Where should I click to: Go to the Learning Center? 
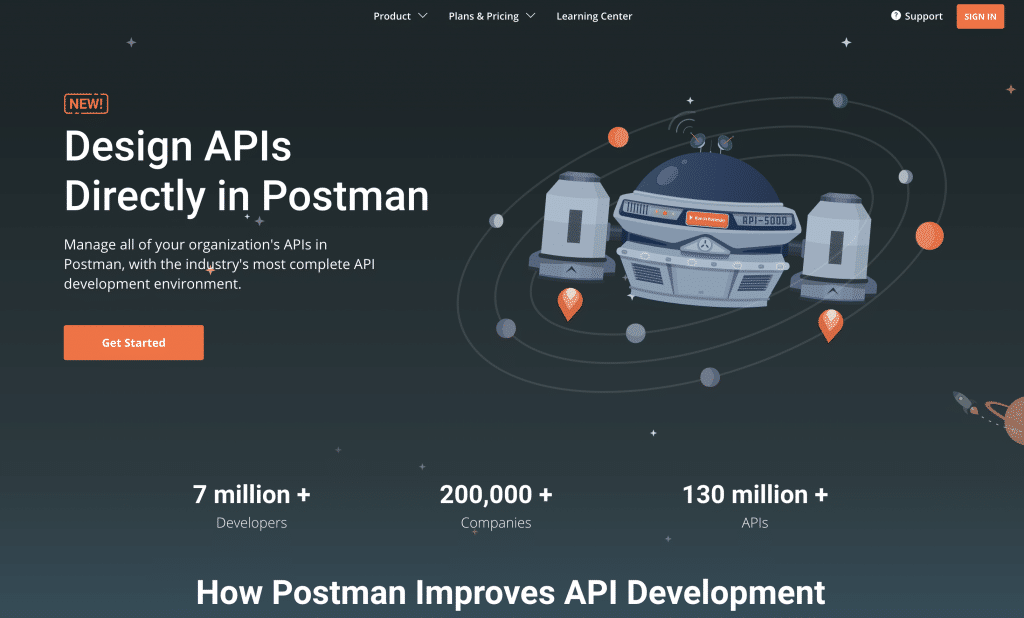pos(594,16)
